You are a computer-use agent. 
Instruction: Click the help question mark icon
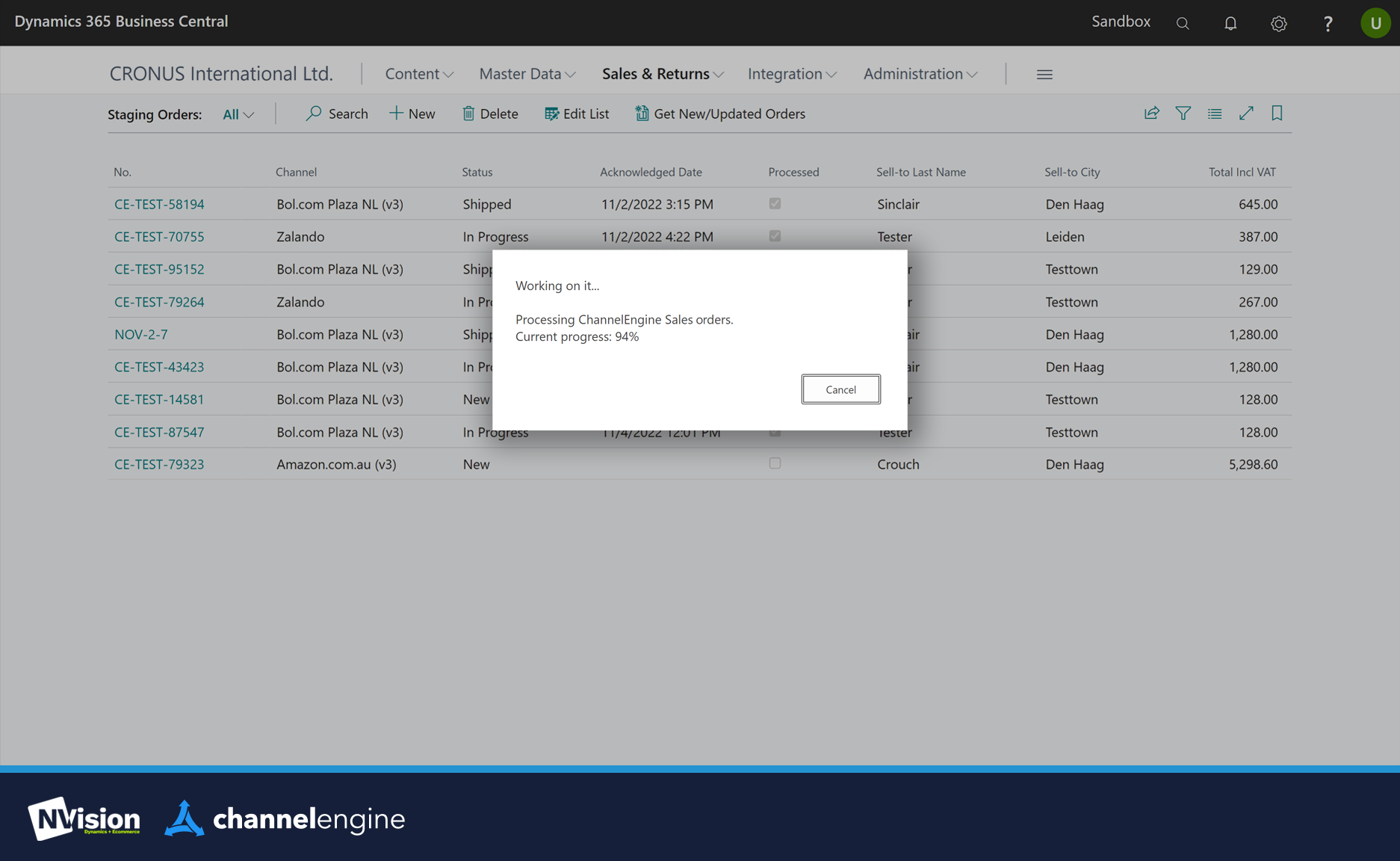coord(1328,23)
